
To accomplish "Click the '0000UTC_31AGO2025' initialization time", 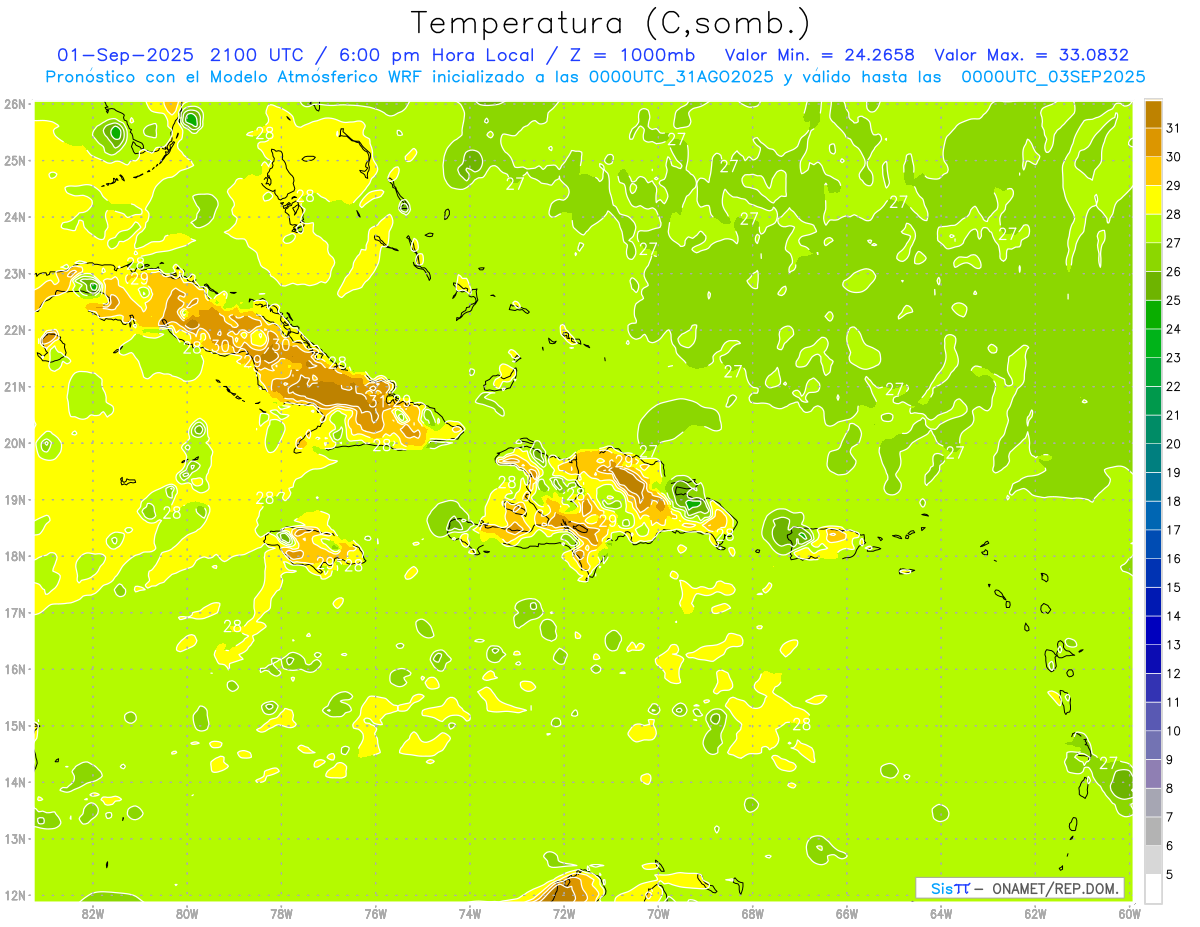I will pos(681,77).
